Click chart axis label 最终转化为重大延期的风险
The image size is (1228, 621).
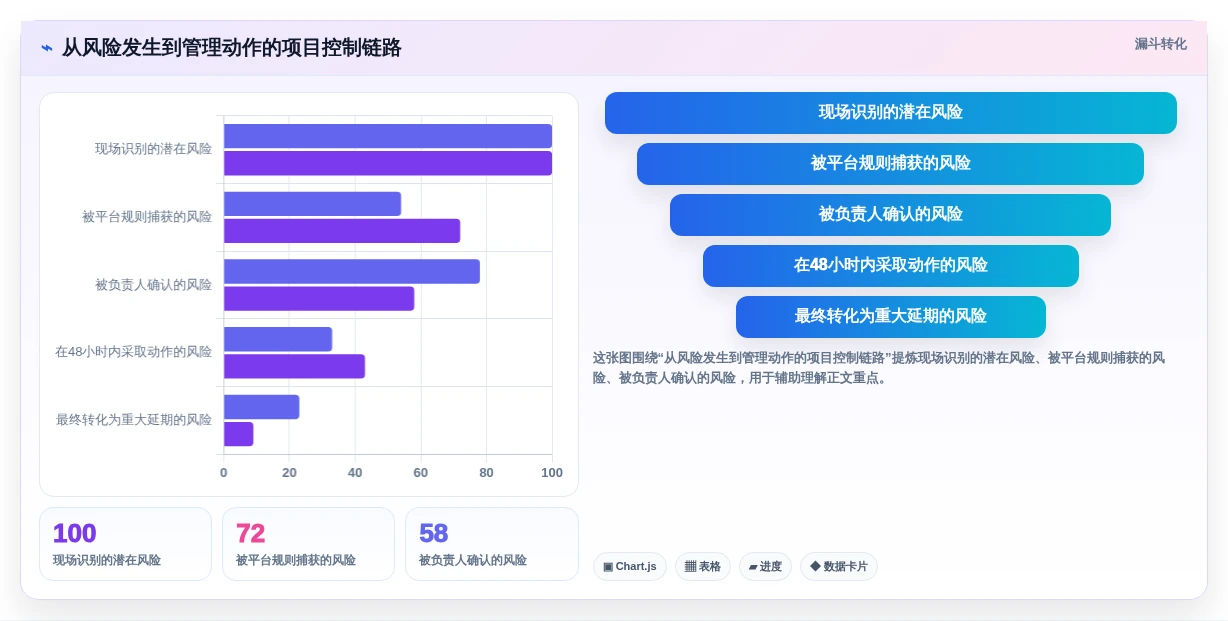[x=134, y=420]
